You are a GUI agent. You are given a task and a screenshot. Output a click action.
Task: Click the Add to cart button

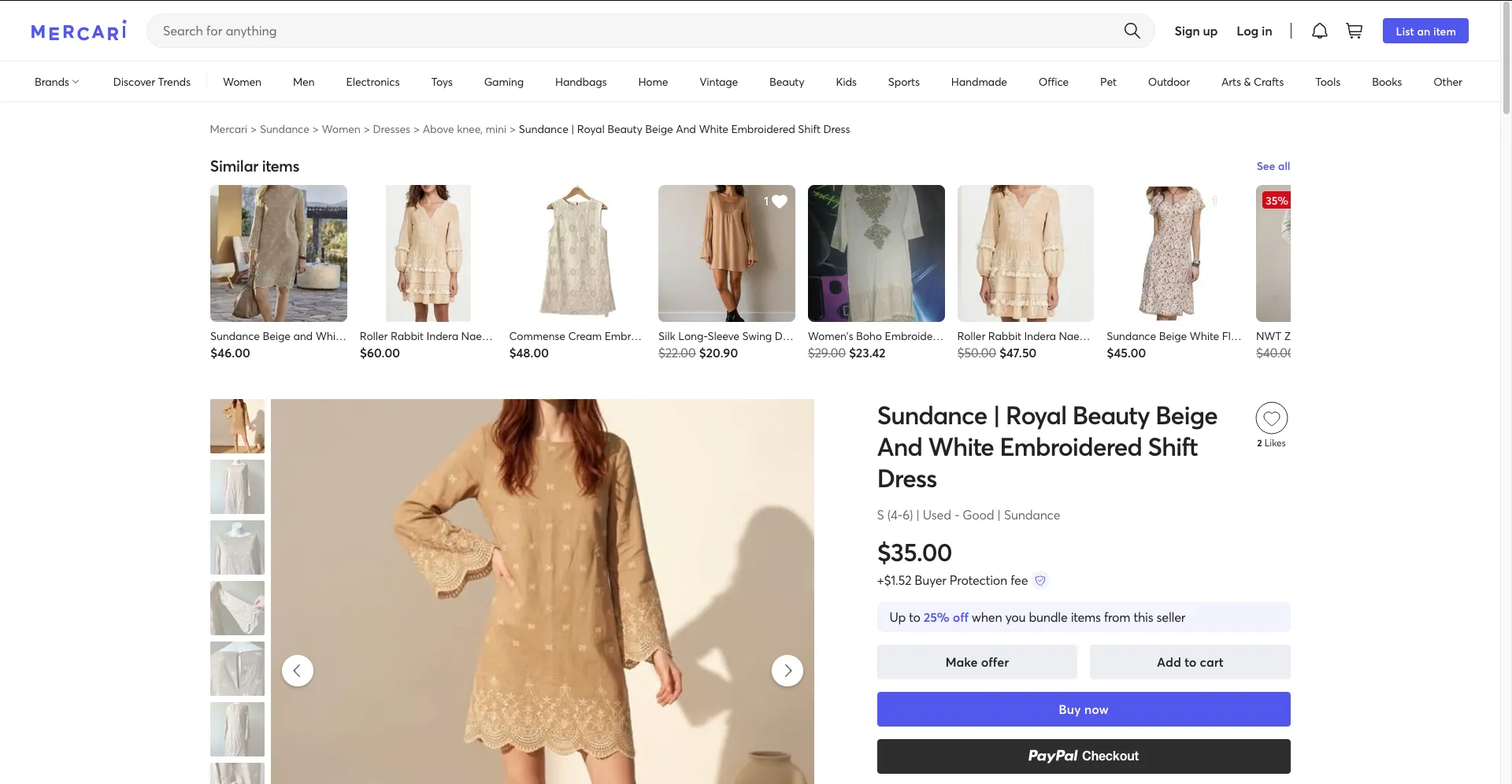tap(1190, 662)
